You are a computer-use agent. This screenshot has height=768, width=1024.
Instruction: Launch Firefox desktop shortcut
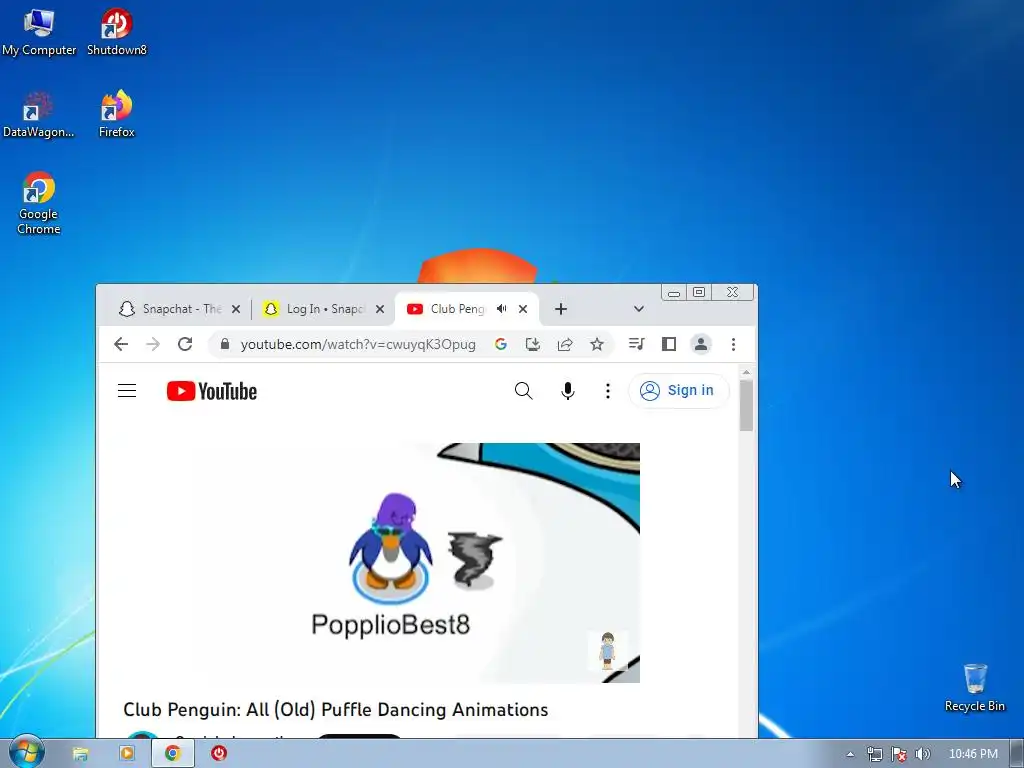coord(116,115)
